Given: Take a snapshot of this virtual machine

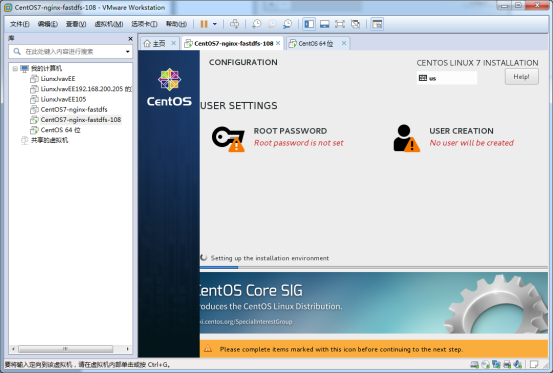Looking at the screenshot, I should pos(256,24).
